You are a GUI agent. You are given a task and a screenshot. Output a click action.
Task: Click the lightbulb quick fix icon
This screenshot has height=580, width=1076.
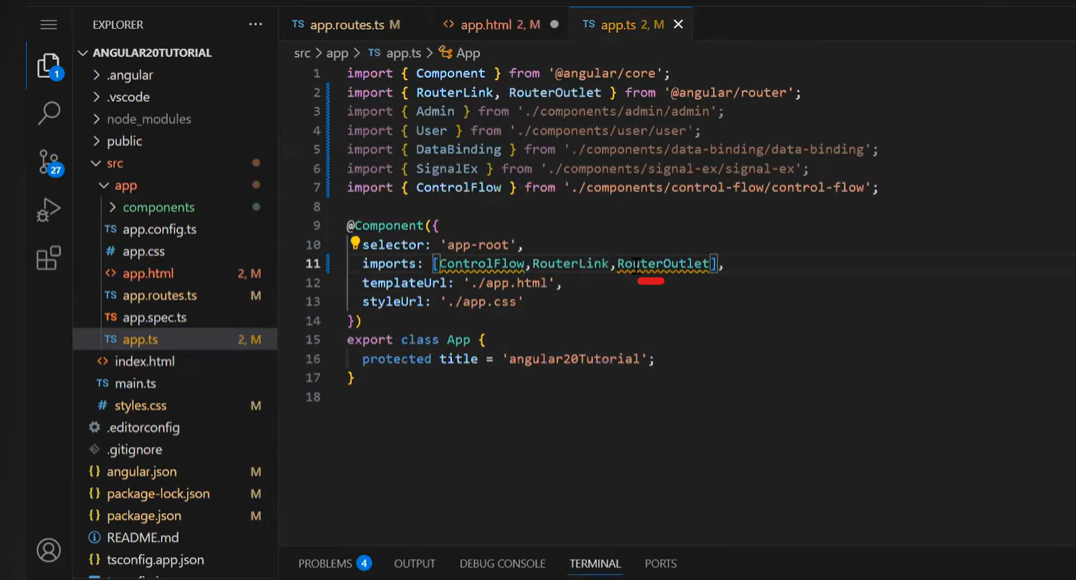coord(354,243)
